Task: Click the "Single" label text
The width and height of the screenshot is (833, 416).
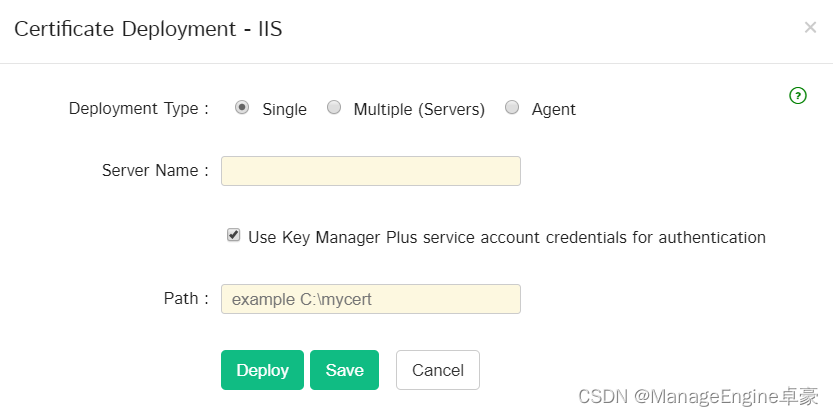Action: coord(284,109)
